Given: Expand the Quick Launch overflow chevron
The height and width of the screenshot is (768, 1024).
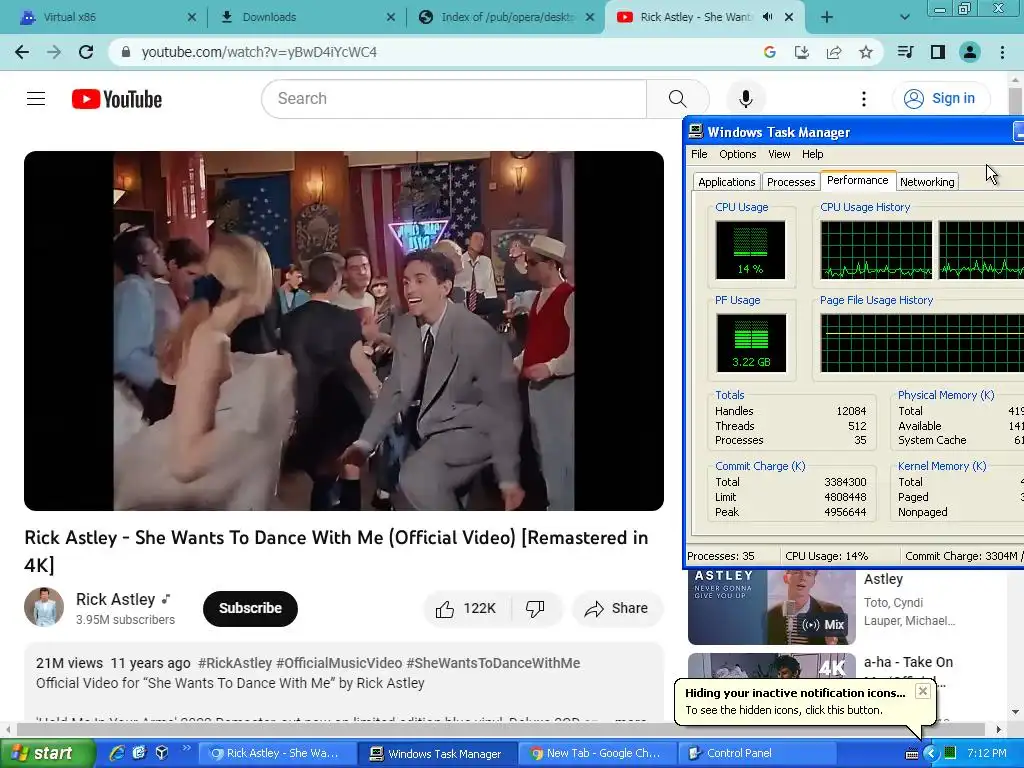Looking at the screenshot, I should (x=186, y=748).
